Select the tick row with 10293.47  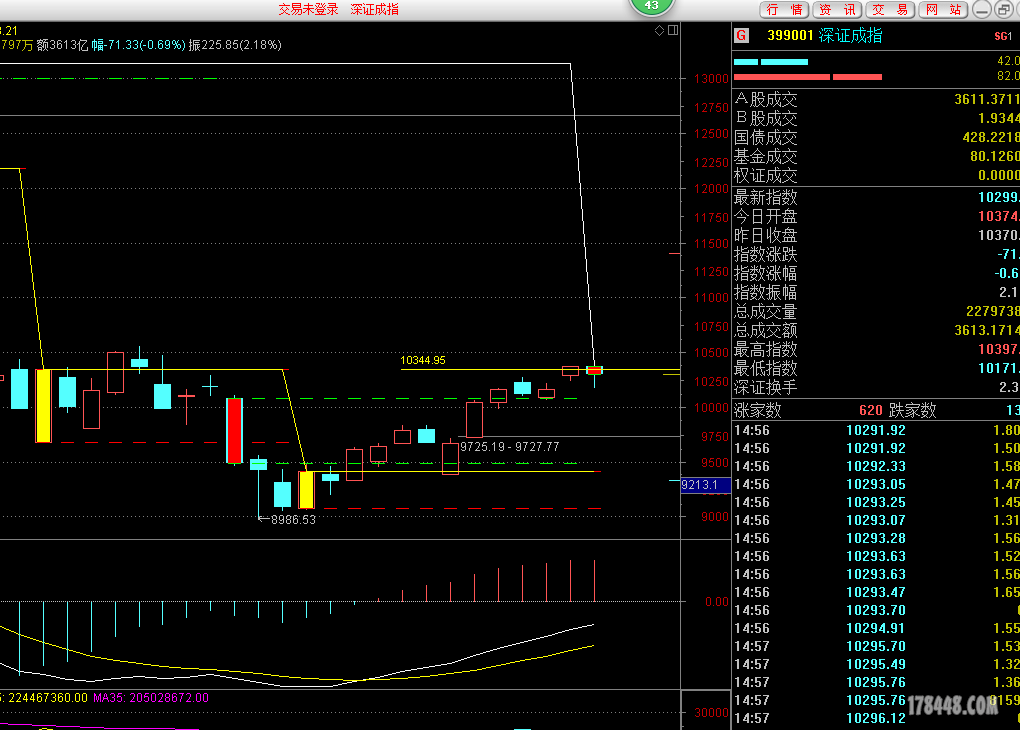coord(876,593)
